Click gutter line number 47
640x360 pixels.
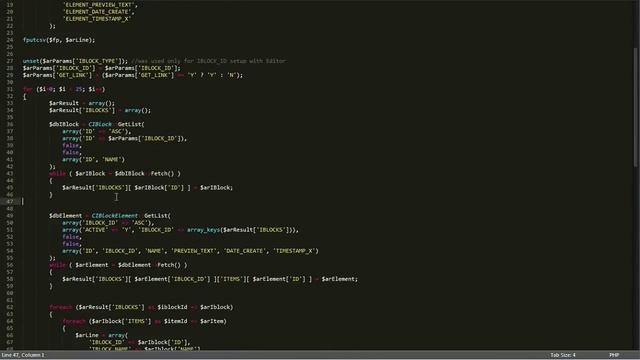(x=9, y=202)
